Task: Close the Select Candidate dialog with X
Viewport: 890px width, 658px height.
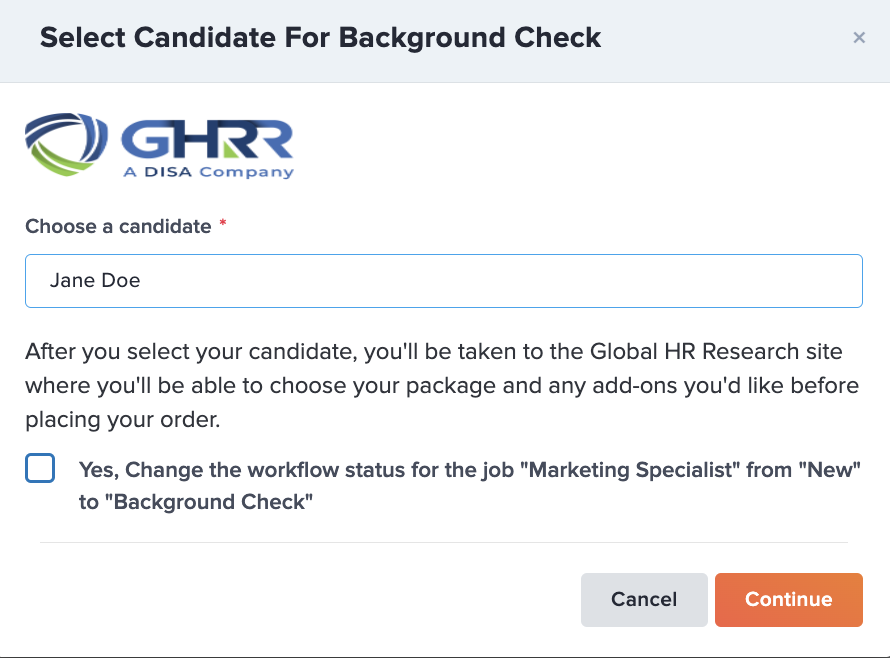Action: (859, 37)
